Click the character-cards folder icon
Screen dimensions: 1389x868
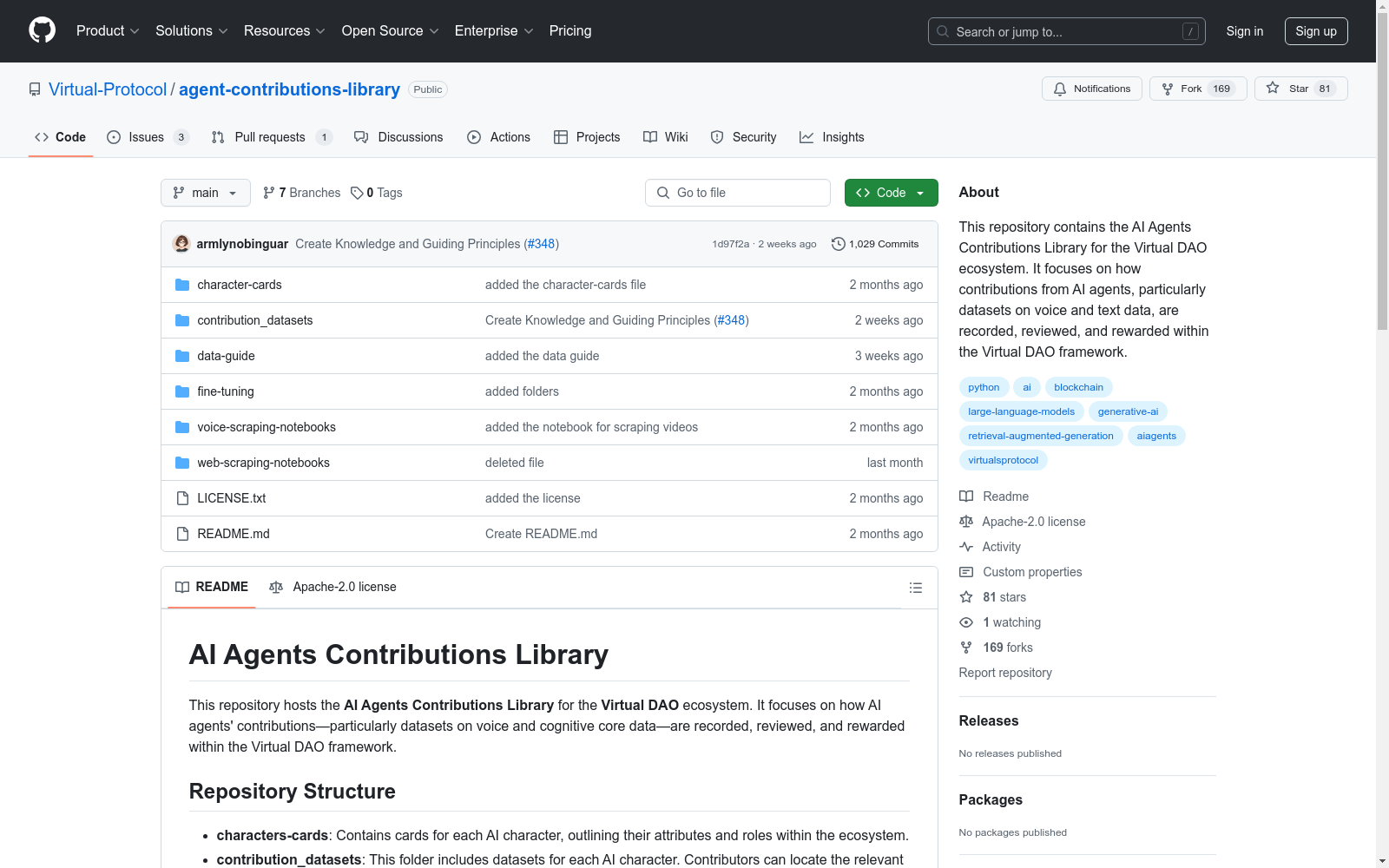(x=182, y=285)
